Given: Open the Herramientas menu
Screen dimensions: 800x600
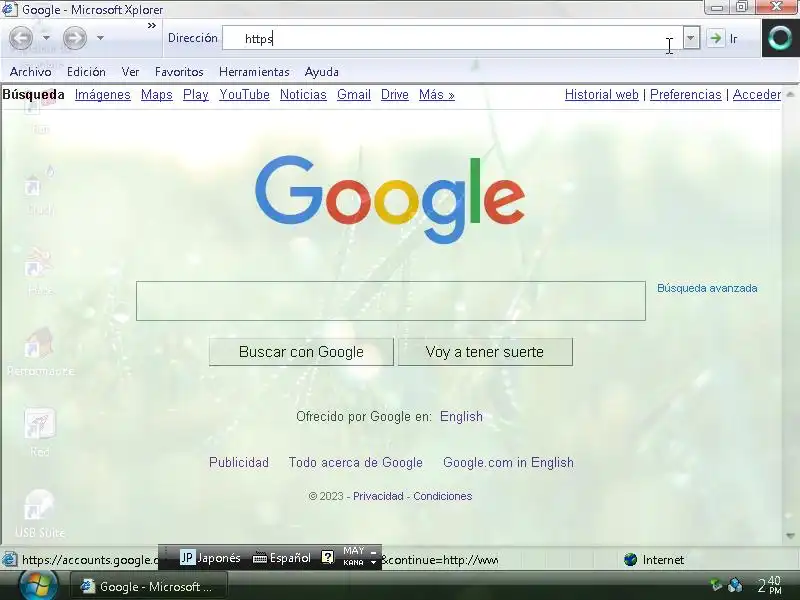Looking at the screenshot, I should click(254, 72).
